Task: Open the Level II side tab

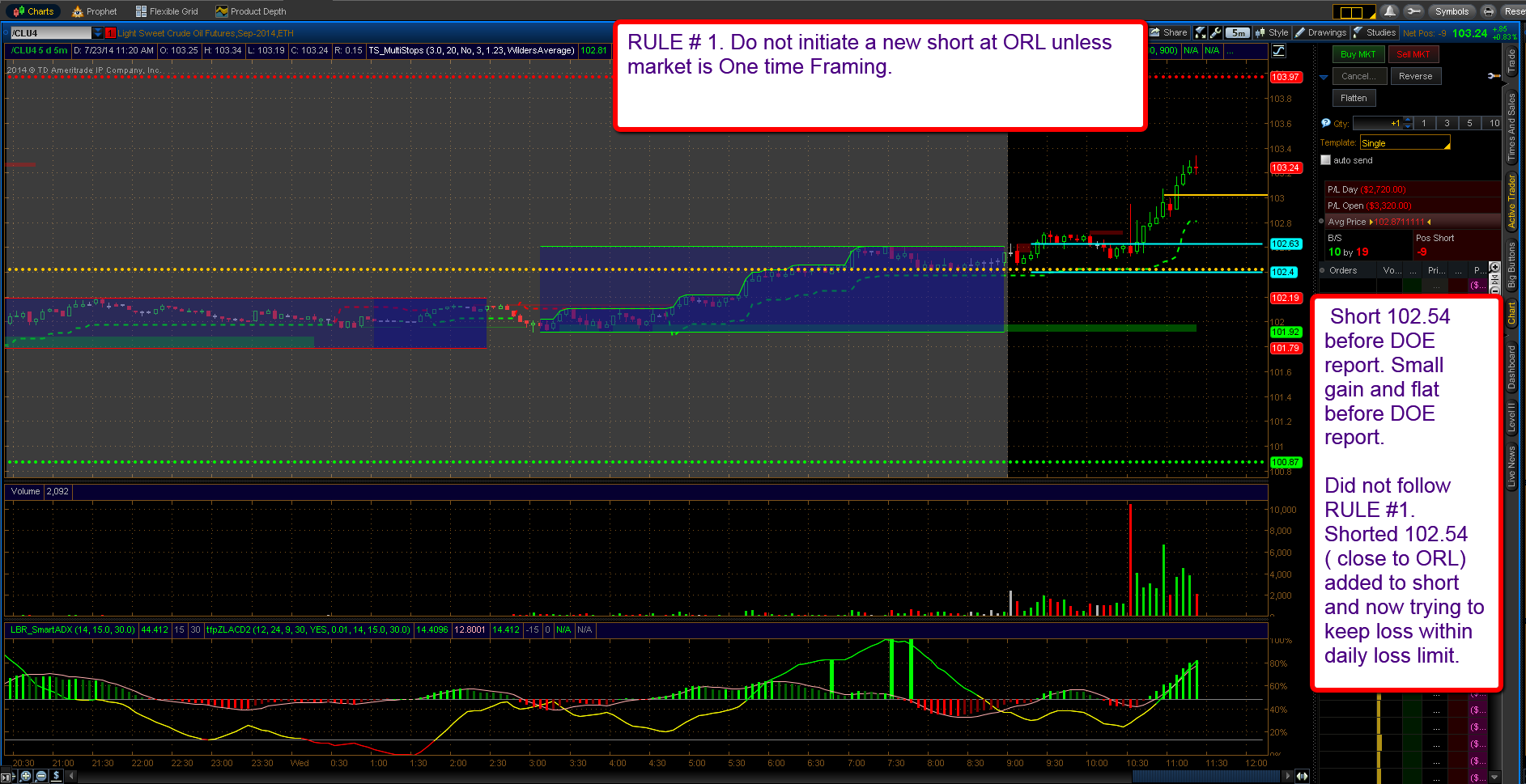Action: pos(1511,418)
